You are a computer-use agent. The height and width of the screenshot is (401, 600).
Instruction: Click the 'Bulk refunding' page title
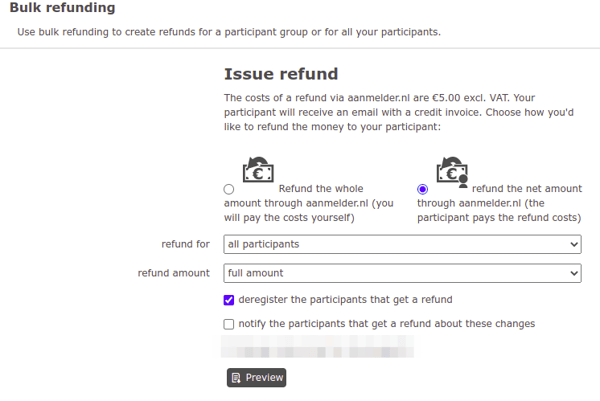62,8
